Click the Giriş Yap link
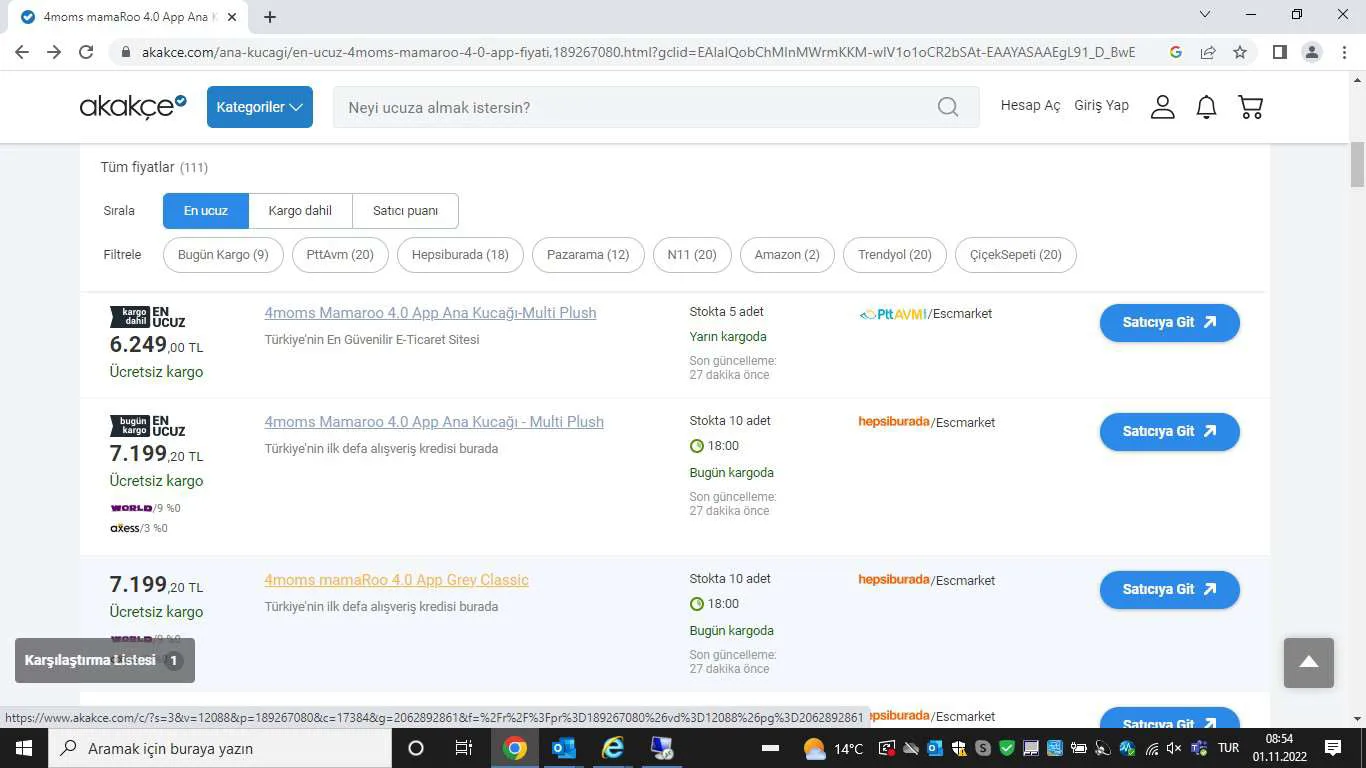 click(x=1101, y=106)
